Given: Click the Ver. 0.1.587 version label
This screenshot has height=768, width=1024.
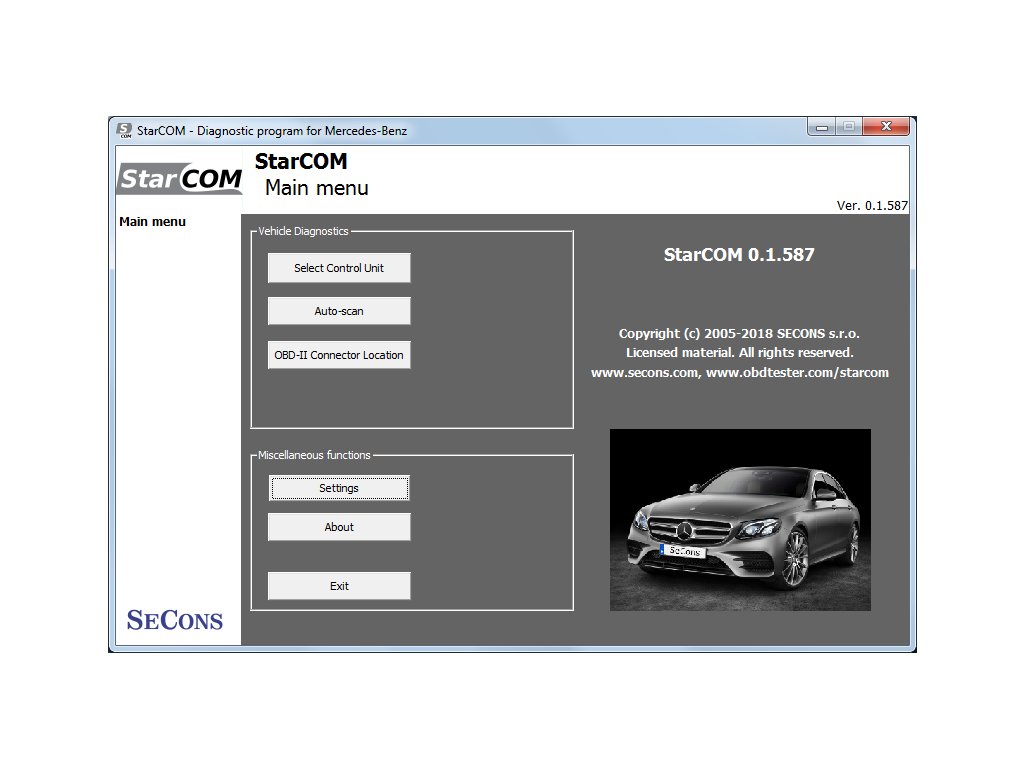Looking at the screenshot, I should [x=871, y=206].
